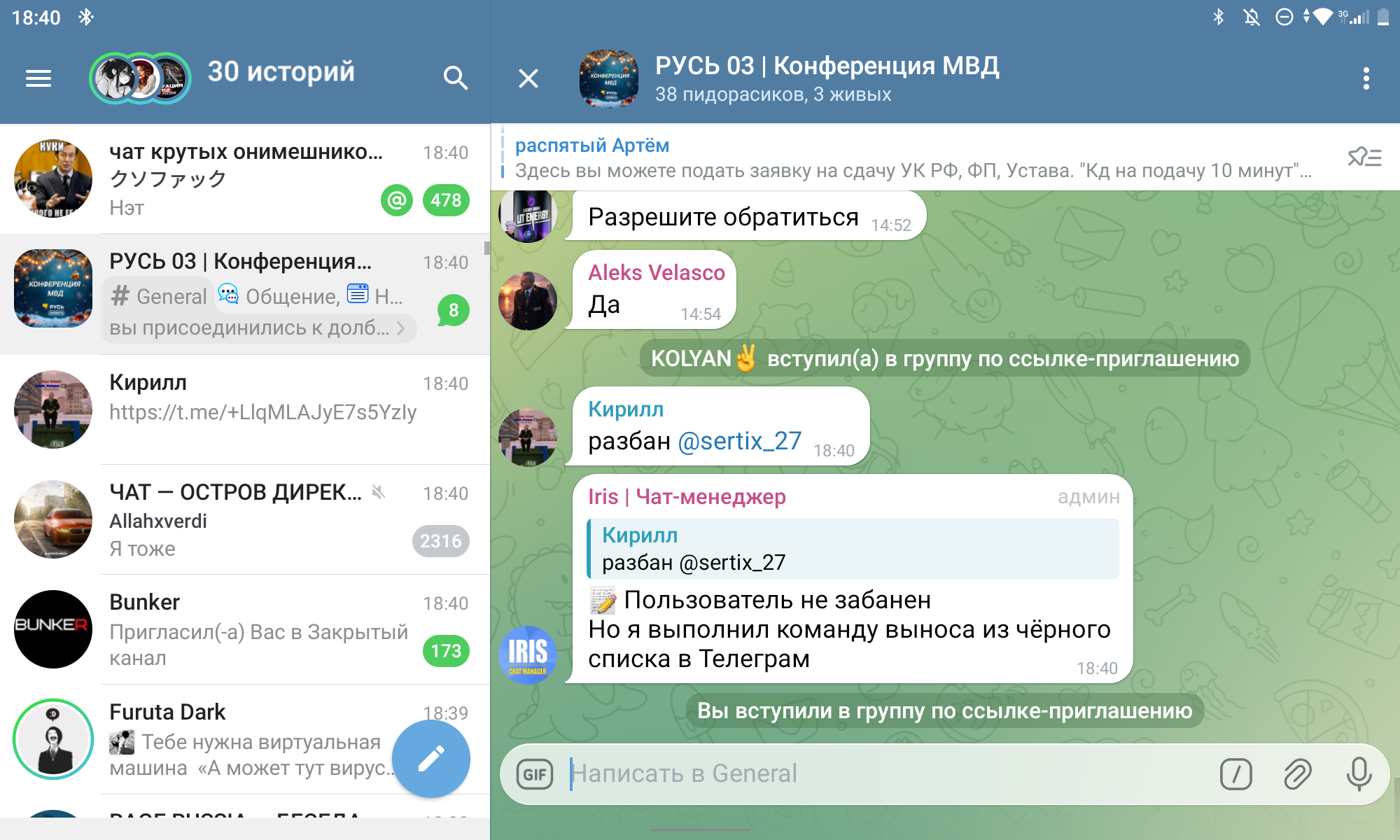Select the General topic tab
Viewport: 1400px width, 840px height.
(x=160, y=297)
